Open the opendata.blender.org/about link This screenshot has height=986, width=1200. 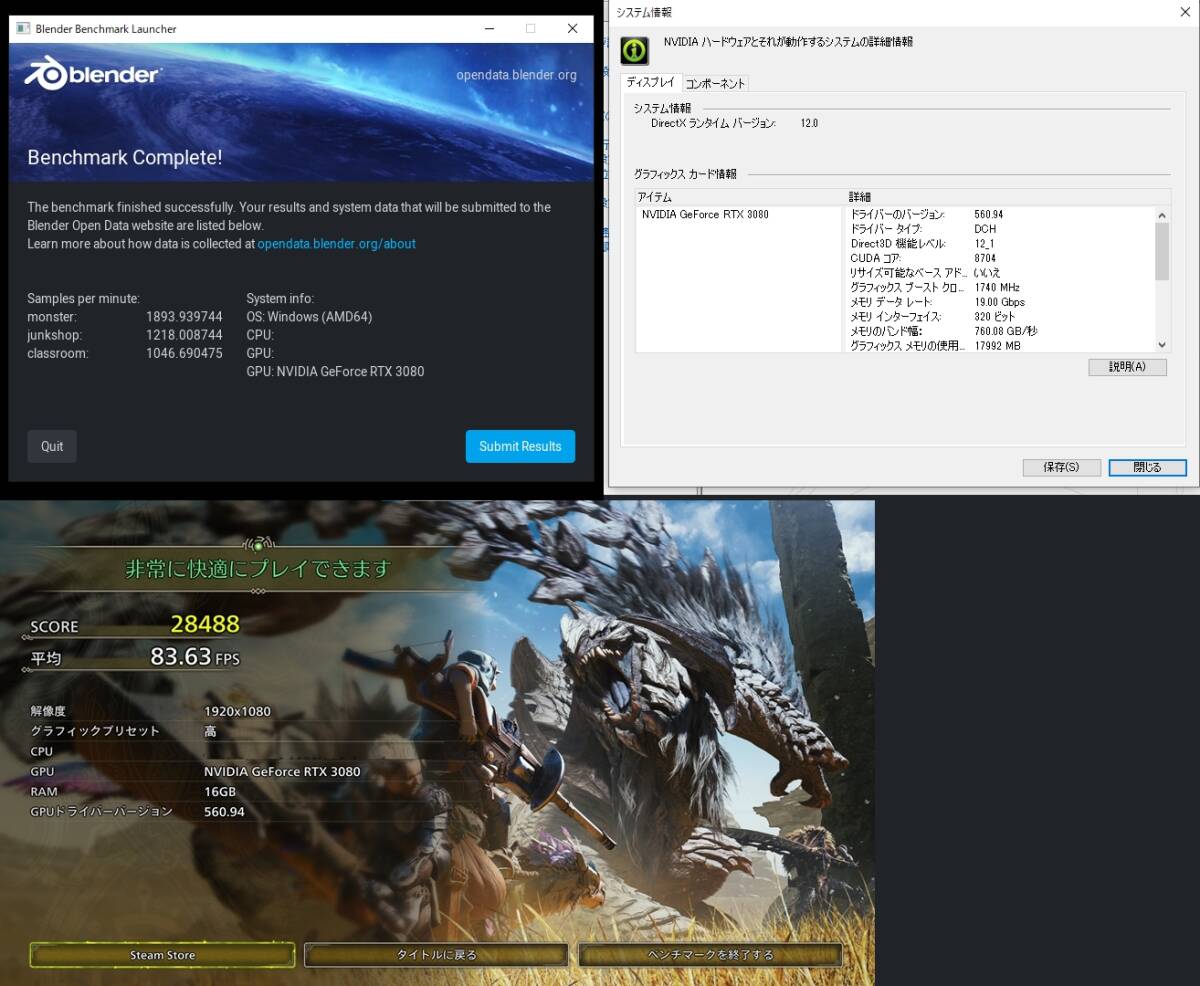tap(336, 244)
